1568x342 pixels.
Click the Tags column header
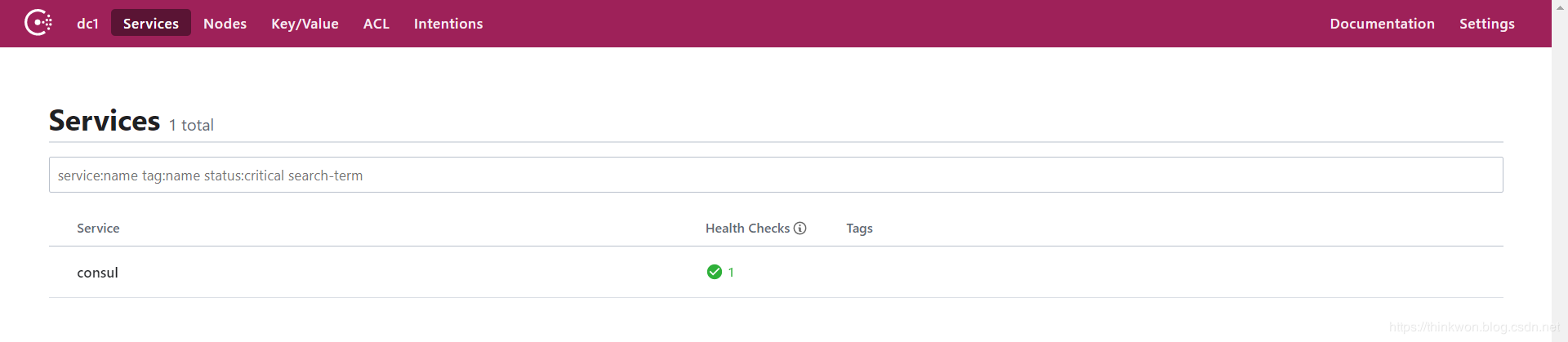pos(859,229)
